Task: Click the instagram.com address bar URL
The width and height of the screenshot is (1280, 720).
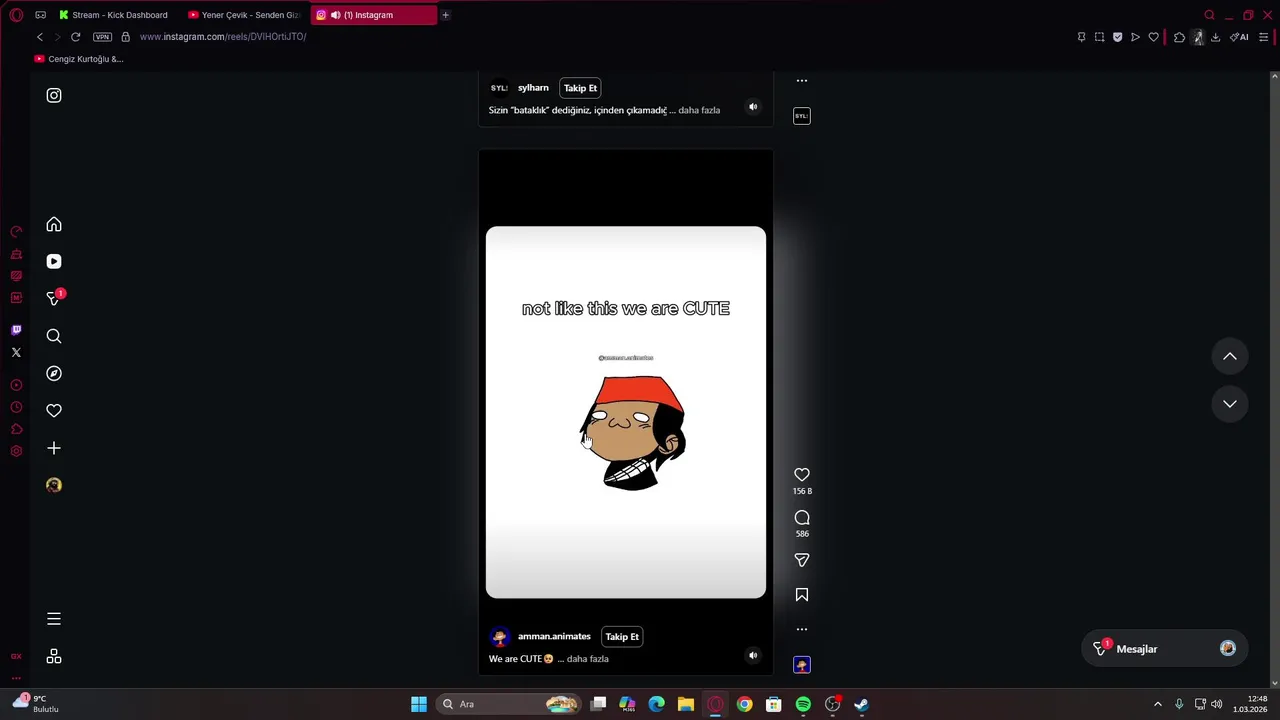Action: 223,37
